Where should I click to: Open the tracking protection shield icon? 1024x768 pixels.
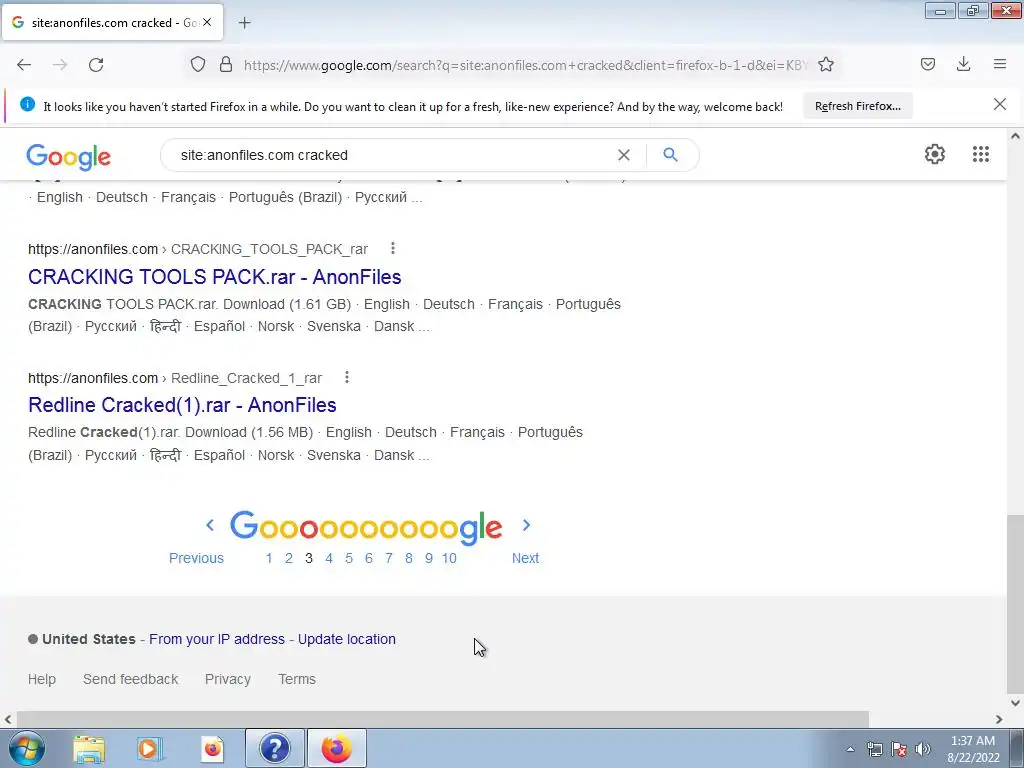point(198,65)
